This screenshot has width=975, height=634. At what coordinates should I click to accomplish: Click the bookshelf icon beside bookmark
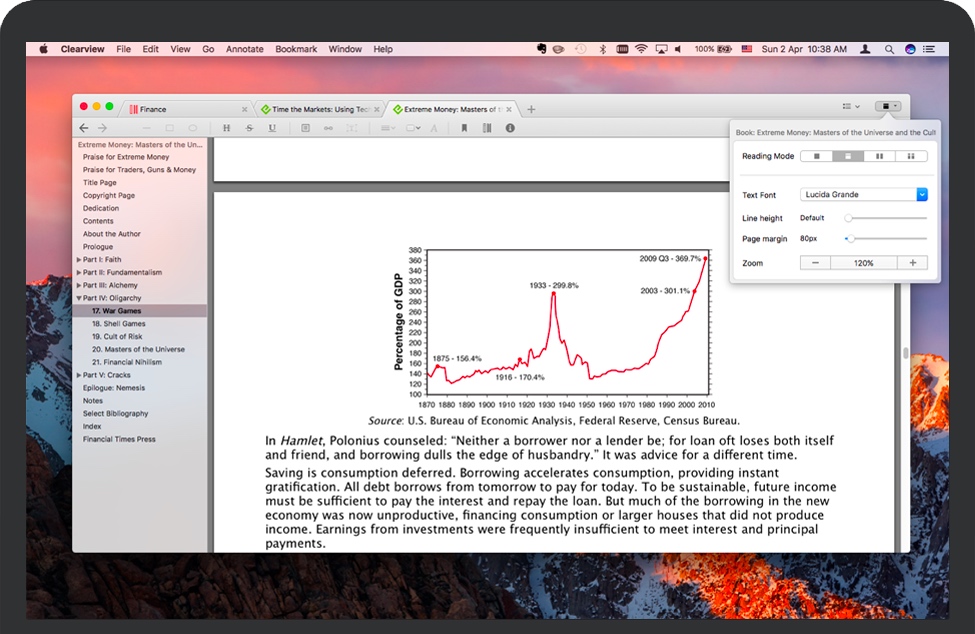[x=487, y=128]
